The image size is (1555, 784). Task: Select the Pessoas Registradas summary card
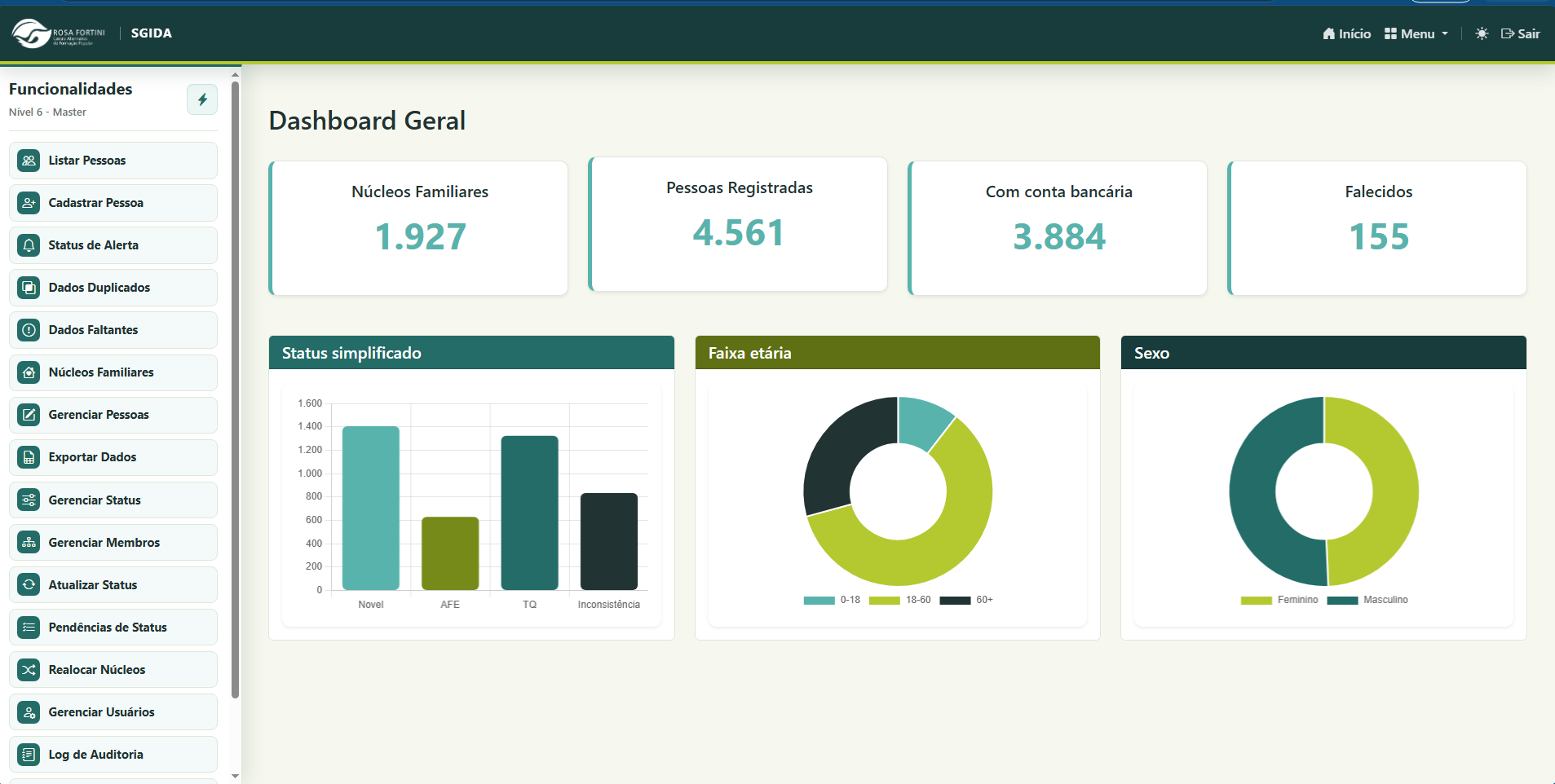pos(738,224)
